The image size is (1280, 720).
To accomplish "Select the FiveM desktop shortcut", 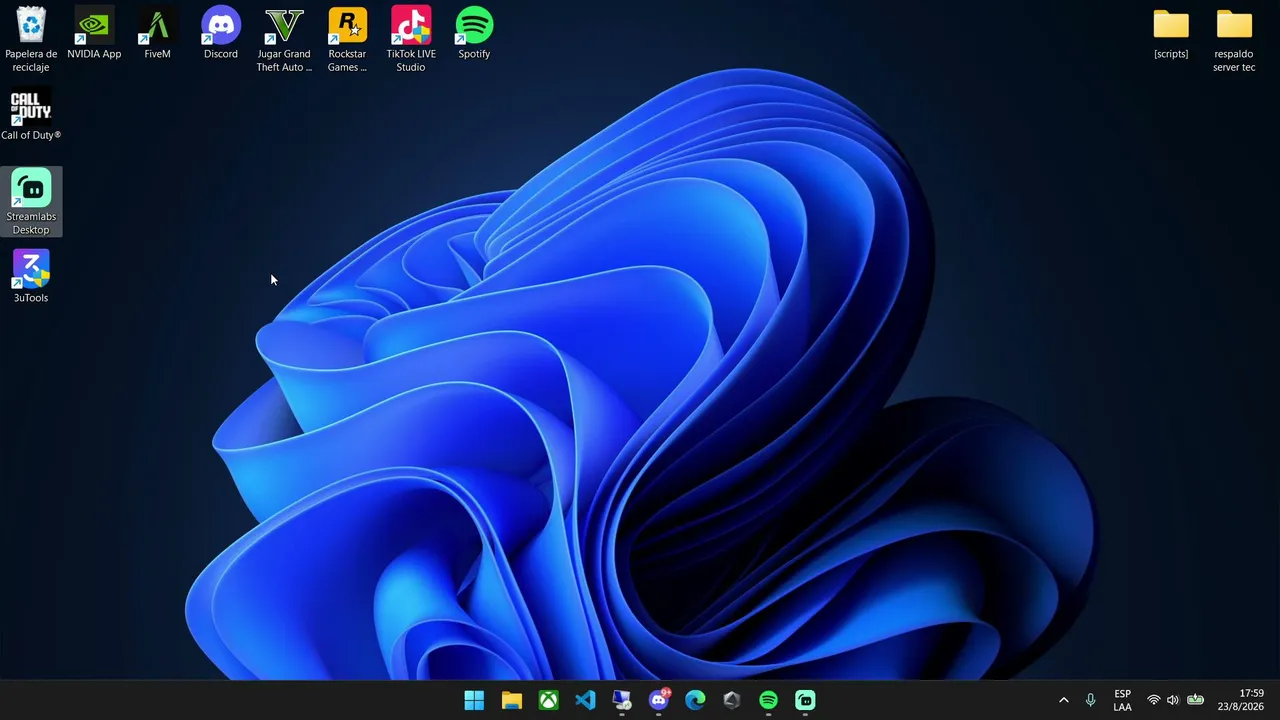I will pyautogui.click(x=157, y=34).
